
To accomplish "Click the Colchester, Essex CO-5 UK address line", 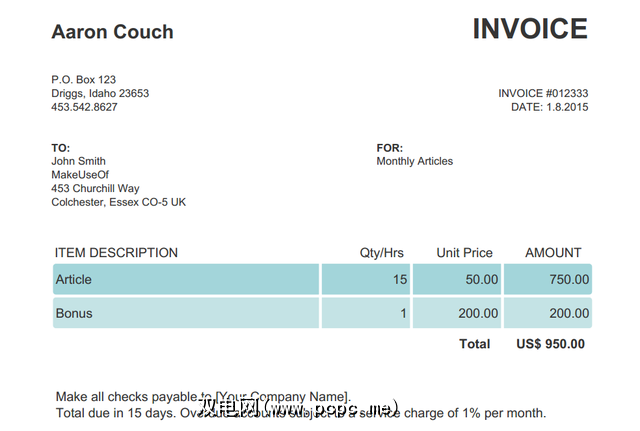I will pos(118,202).
